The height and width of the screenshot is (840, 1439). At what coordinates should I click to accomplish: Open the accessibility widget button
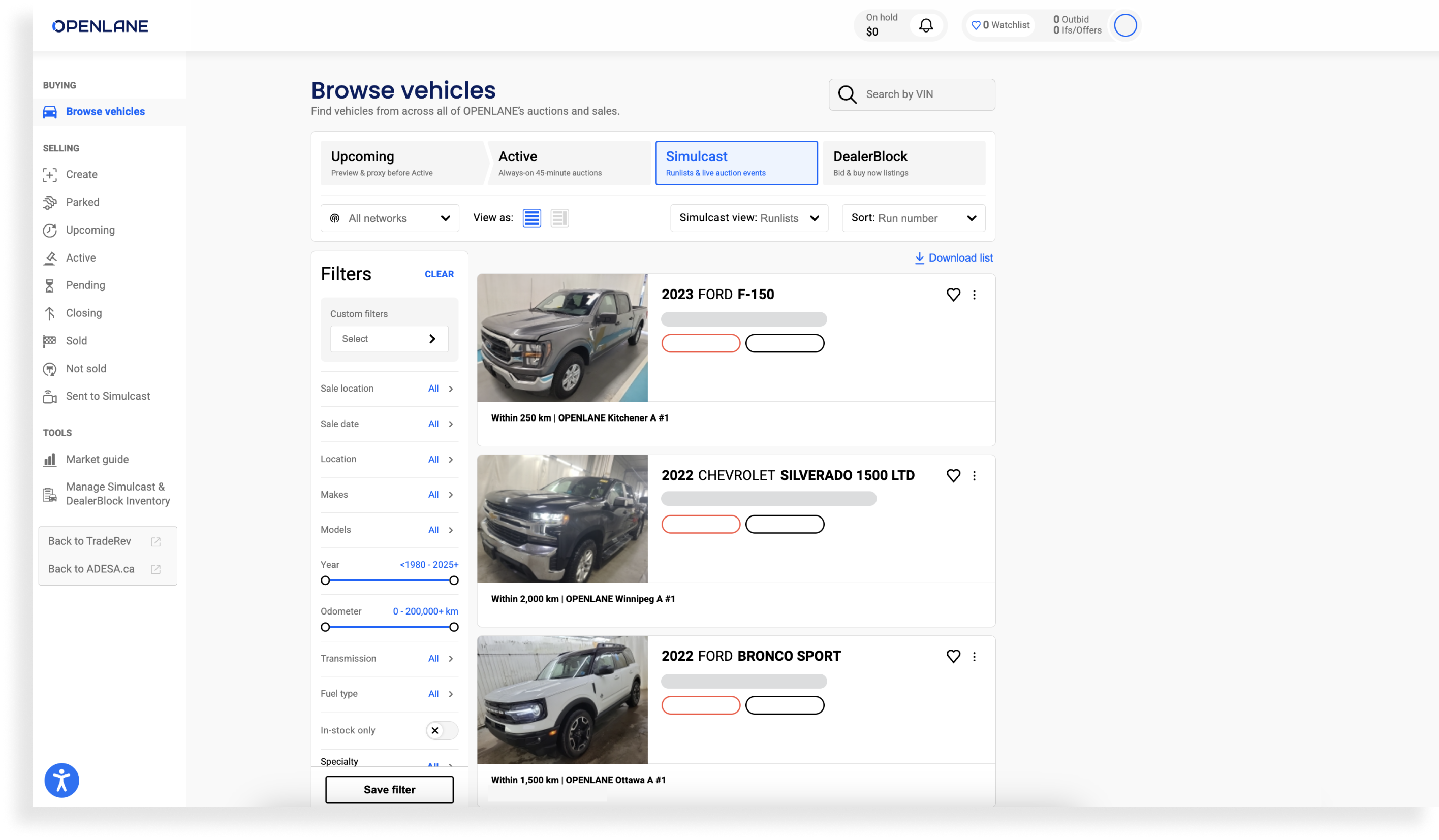click(x=61, y=780)
